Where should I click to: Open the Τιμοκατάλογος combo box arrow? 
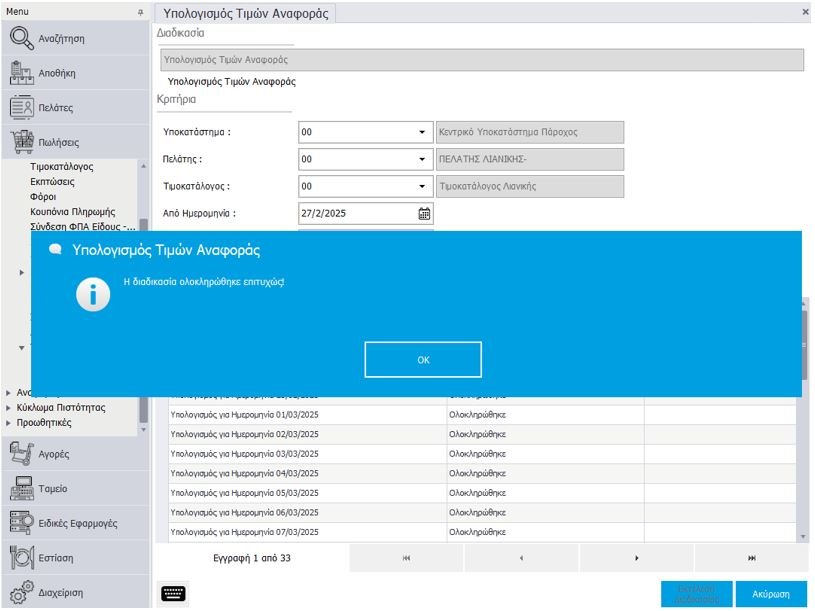click(422, 186)
